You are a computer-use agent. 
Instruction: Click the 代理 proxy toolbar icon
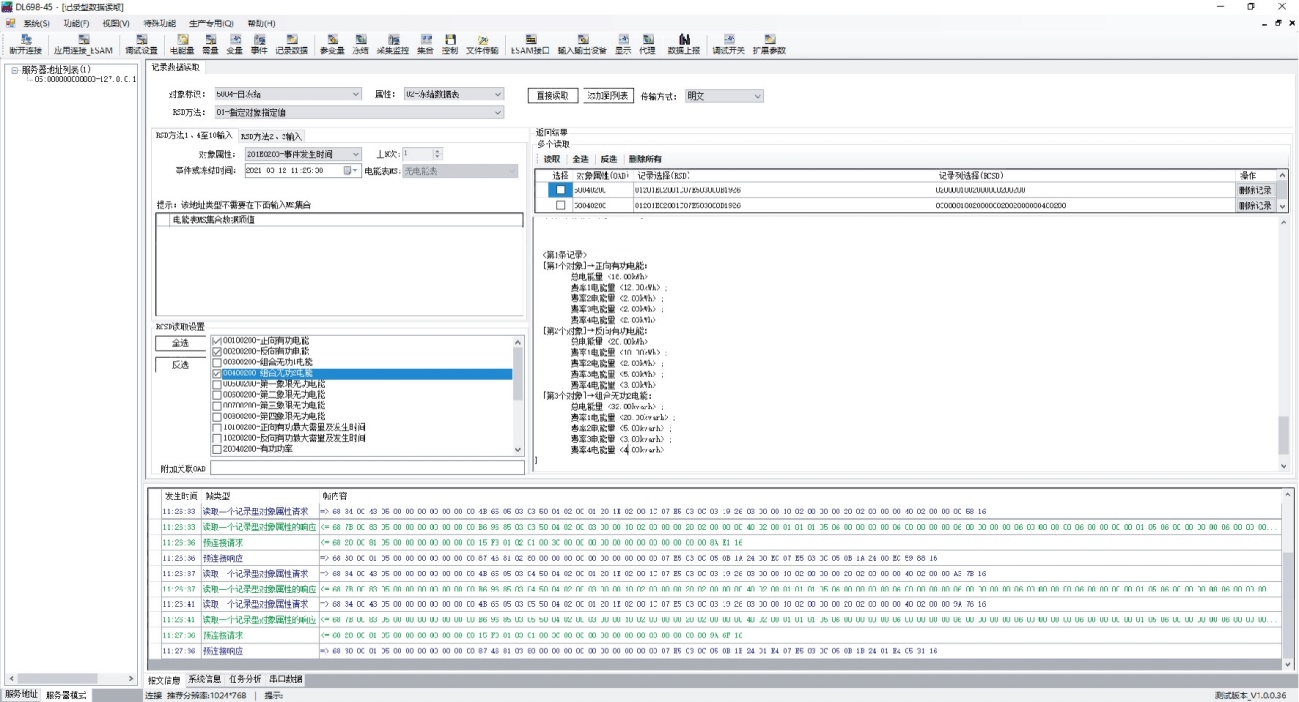[647, 44]
